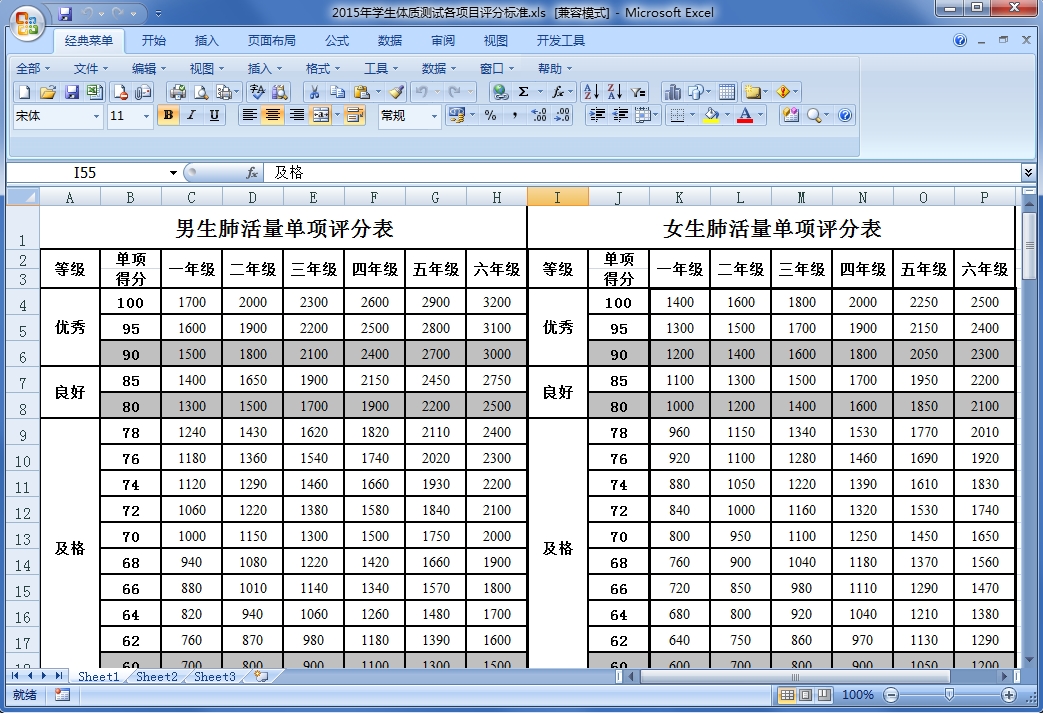Open the font size dropdown showing 11

147,117
